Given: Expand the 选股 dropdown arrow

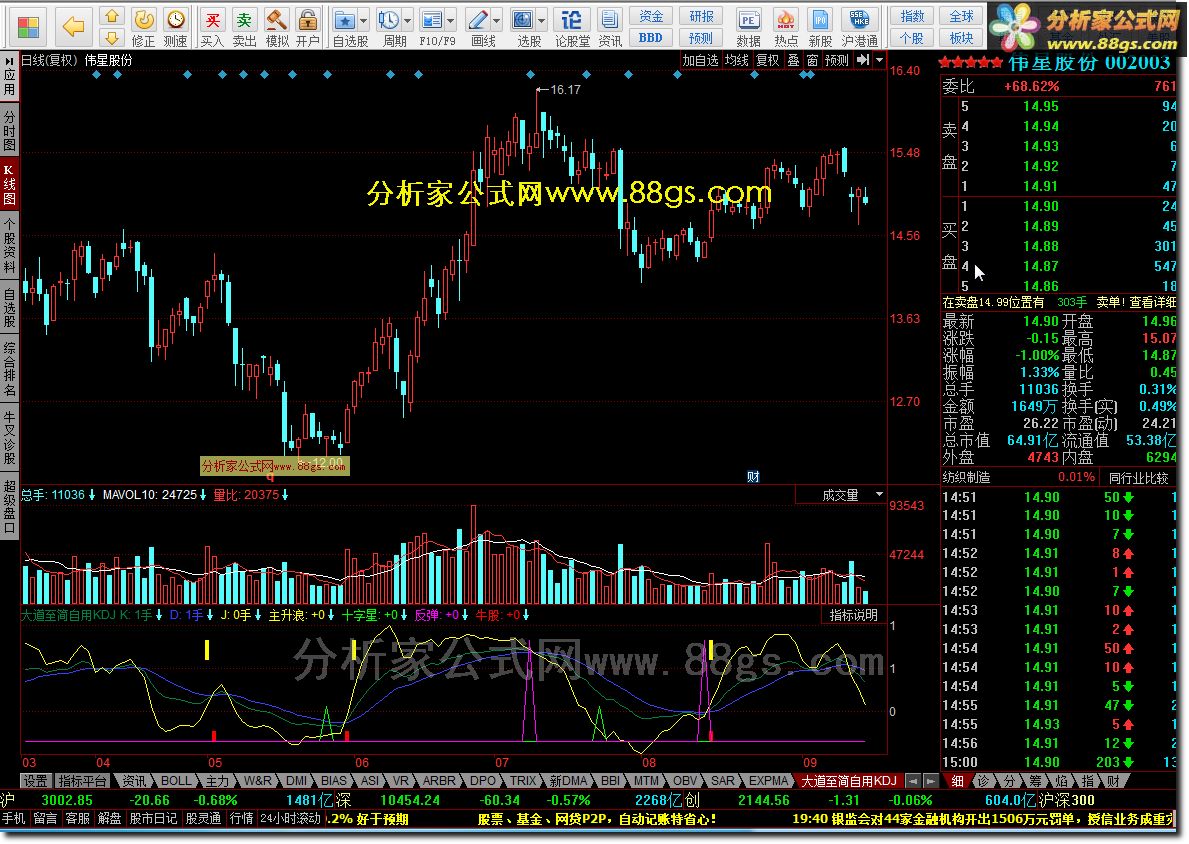Looking at the screenshot, I should 541,20.
